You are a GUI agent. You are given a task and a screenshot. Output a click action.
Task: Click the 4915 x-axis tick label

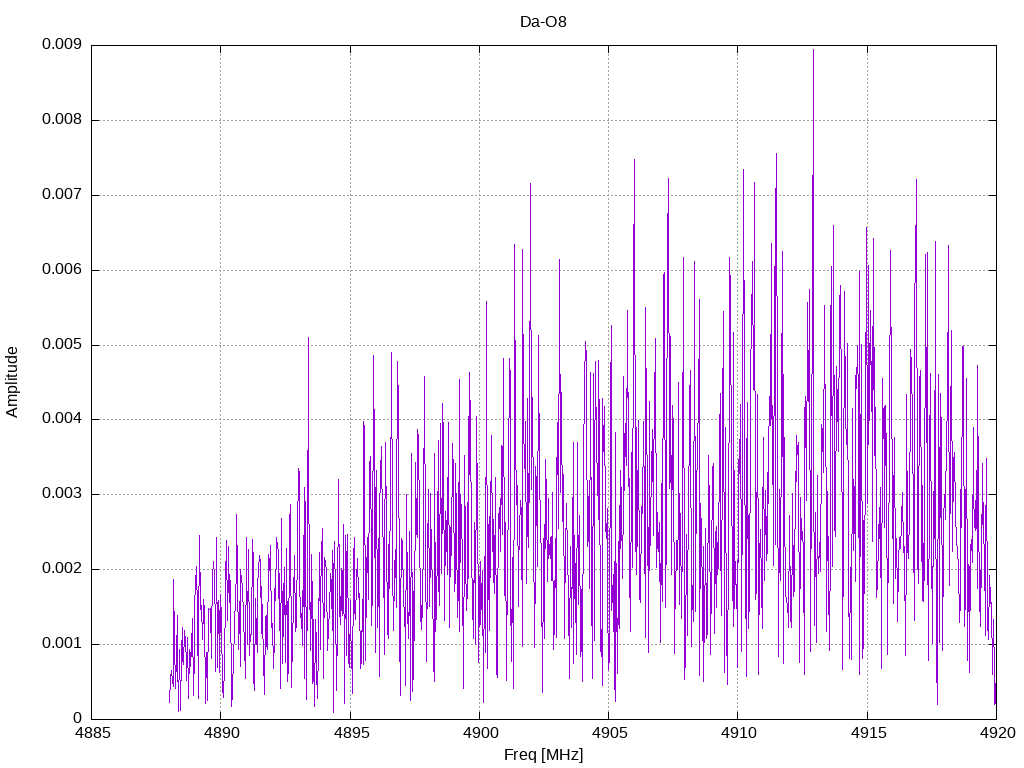pyautogui.click(x=868, y=733)
